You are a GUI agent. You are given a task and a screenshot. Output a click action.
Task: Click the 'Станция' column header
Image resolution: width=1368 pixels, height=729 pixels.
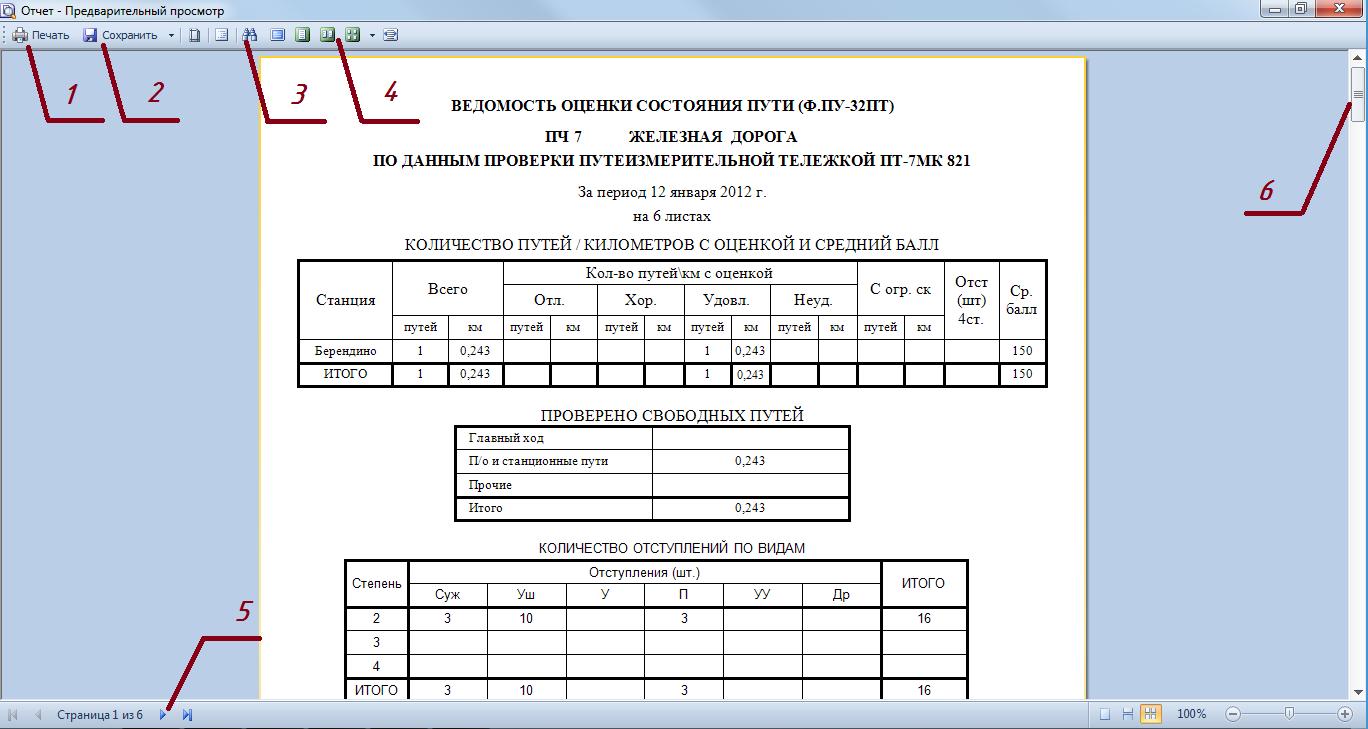[x=345, y=299]
